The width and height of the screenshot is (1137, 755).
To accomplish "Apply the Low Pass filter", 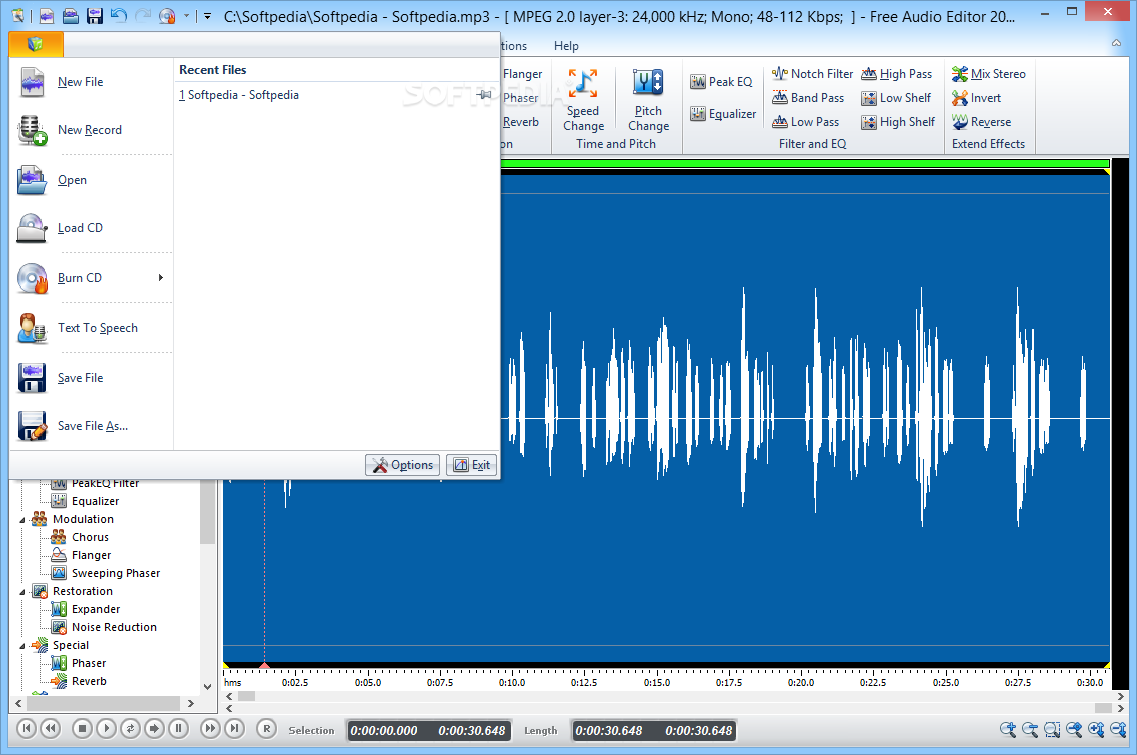I will pos(806,122).
